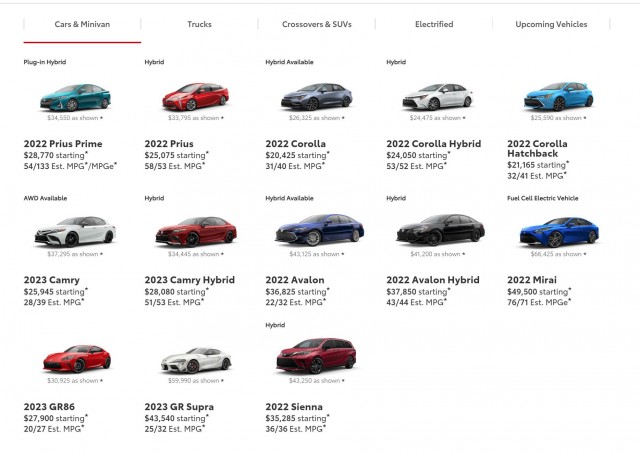Open the 2023 Camry title link
The image size is (640, 453).
[x=51, y=280]
